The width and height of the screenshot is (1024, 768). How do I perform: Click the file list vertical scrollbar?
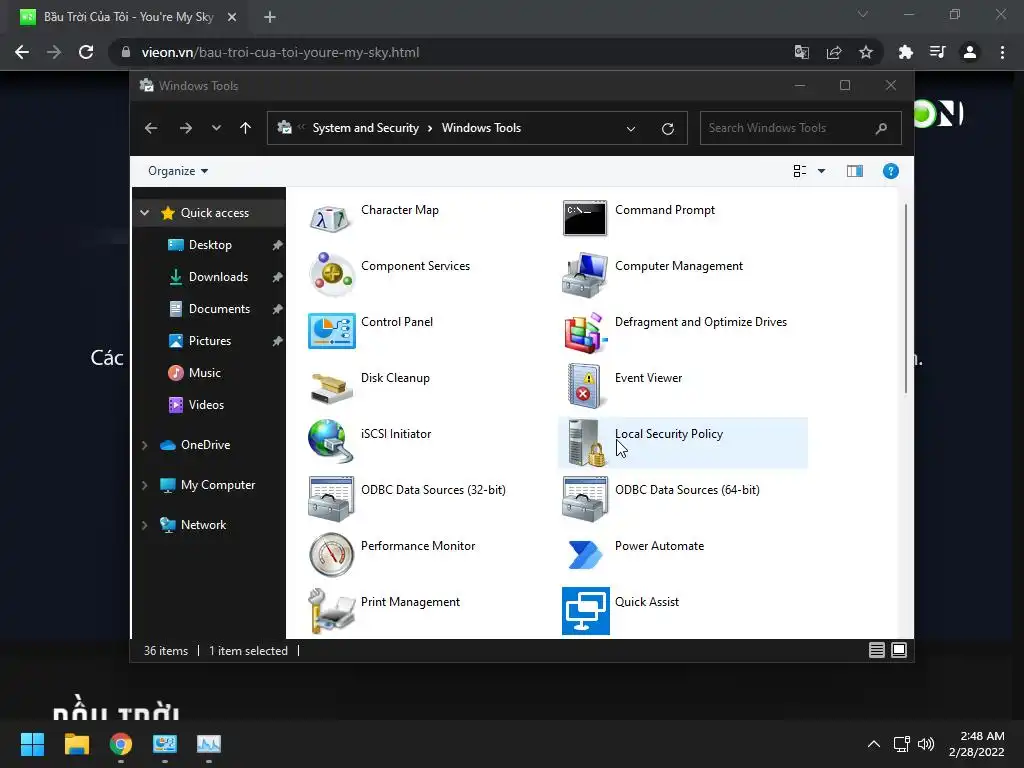coord(906,298)
